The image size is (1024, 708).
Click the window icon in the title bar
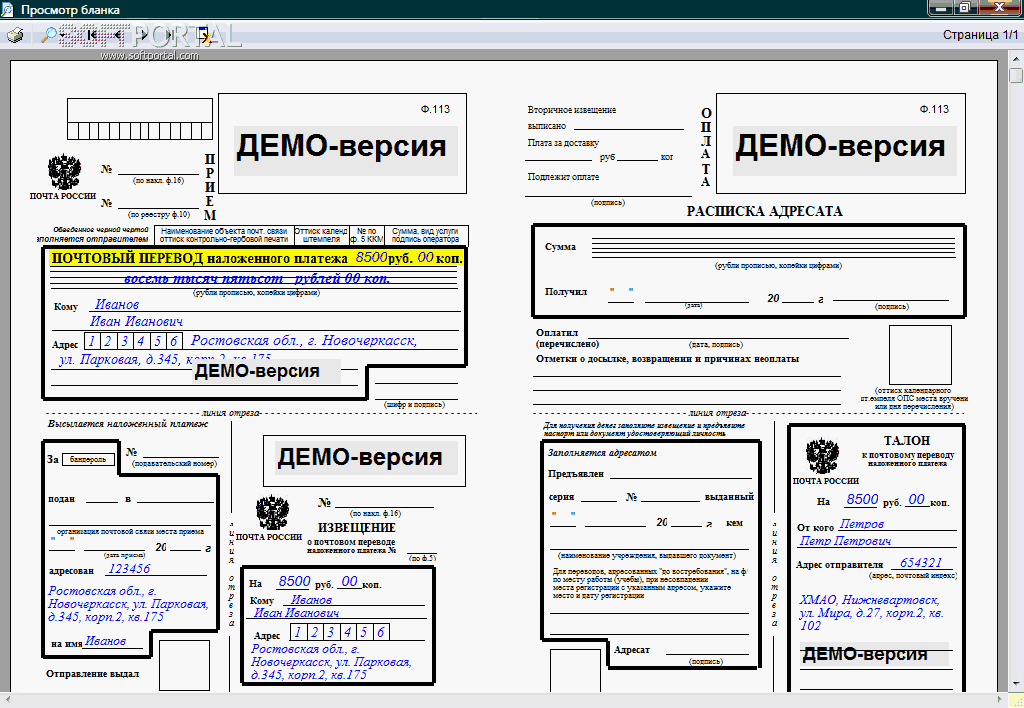(x=8, y=9)
